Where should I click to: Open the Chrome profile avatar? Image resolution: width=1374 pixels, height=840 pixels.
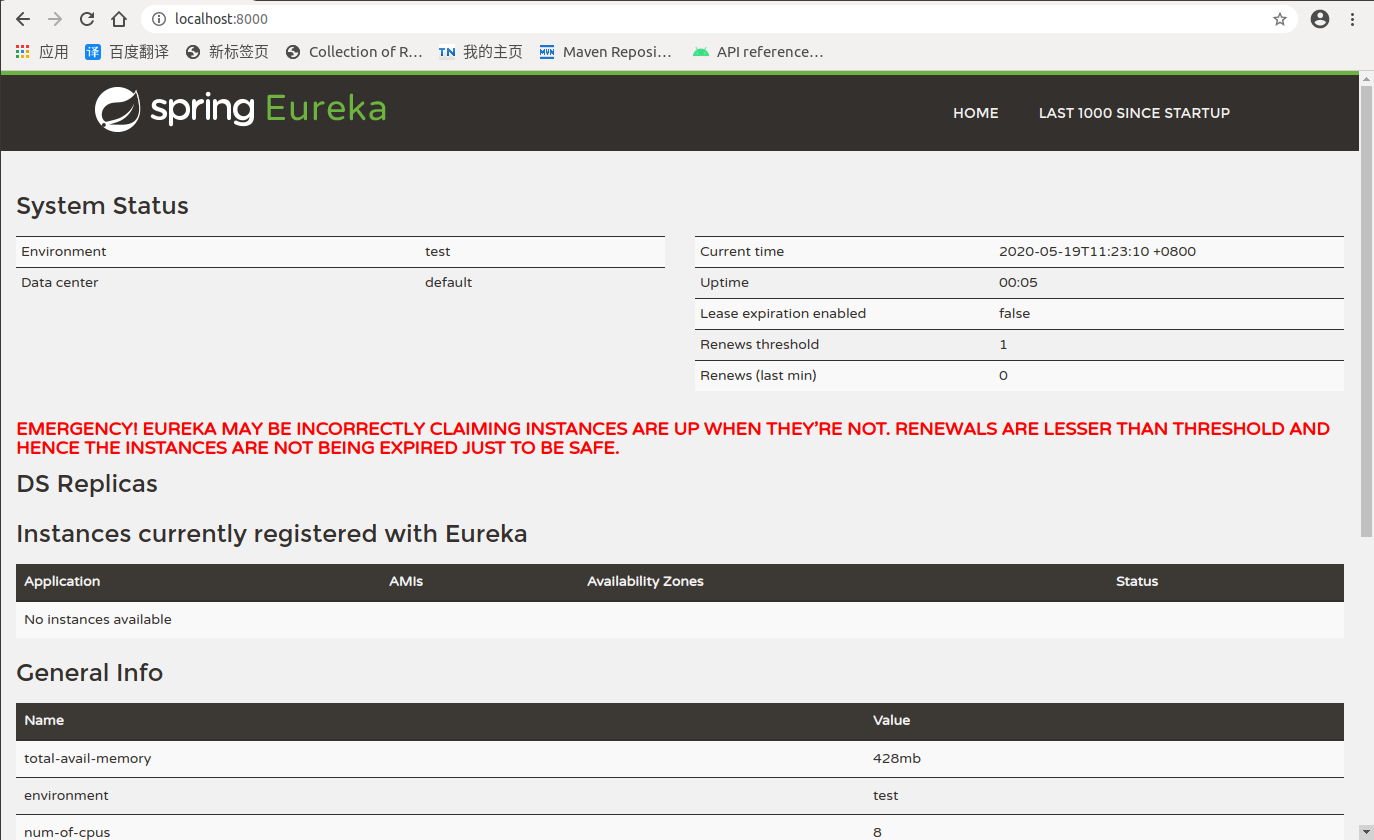click(1320, 19)
